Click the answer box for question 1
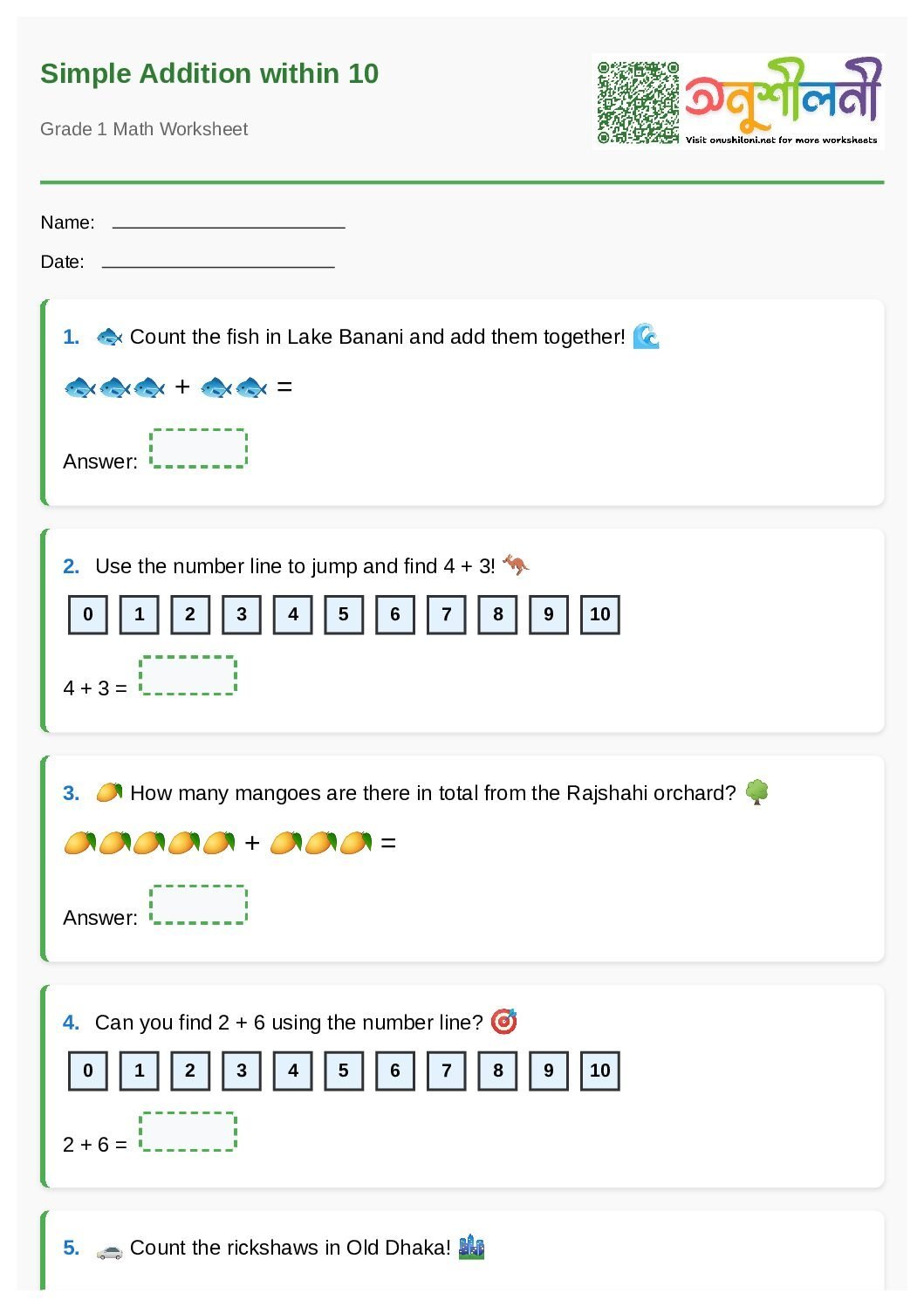 tap(199, 448)
